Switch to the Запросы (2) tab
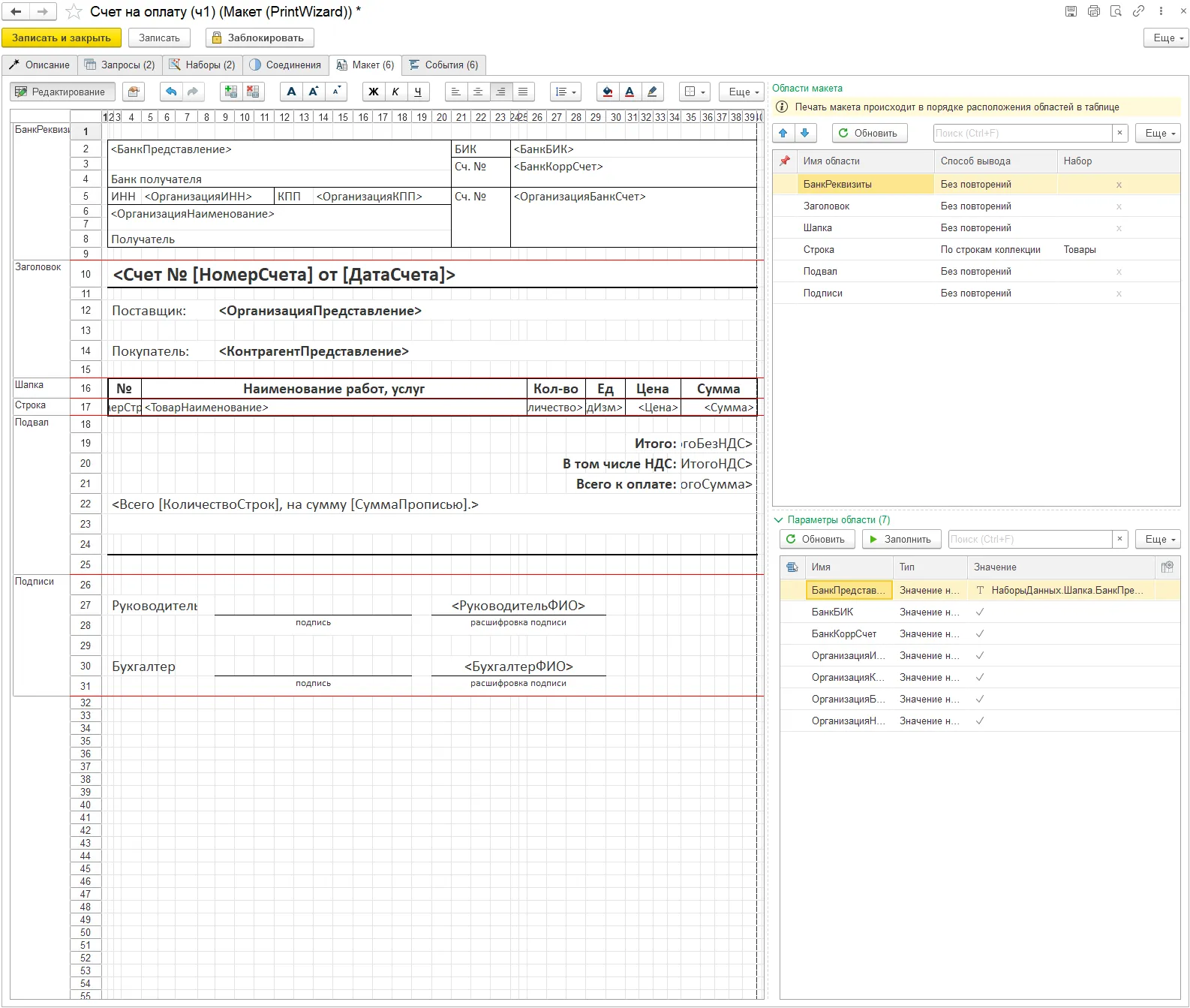Image resolution: width=1190 pixels, height=1008 pixels. coord(120,65)
